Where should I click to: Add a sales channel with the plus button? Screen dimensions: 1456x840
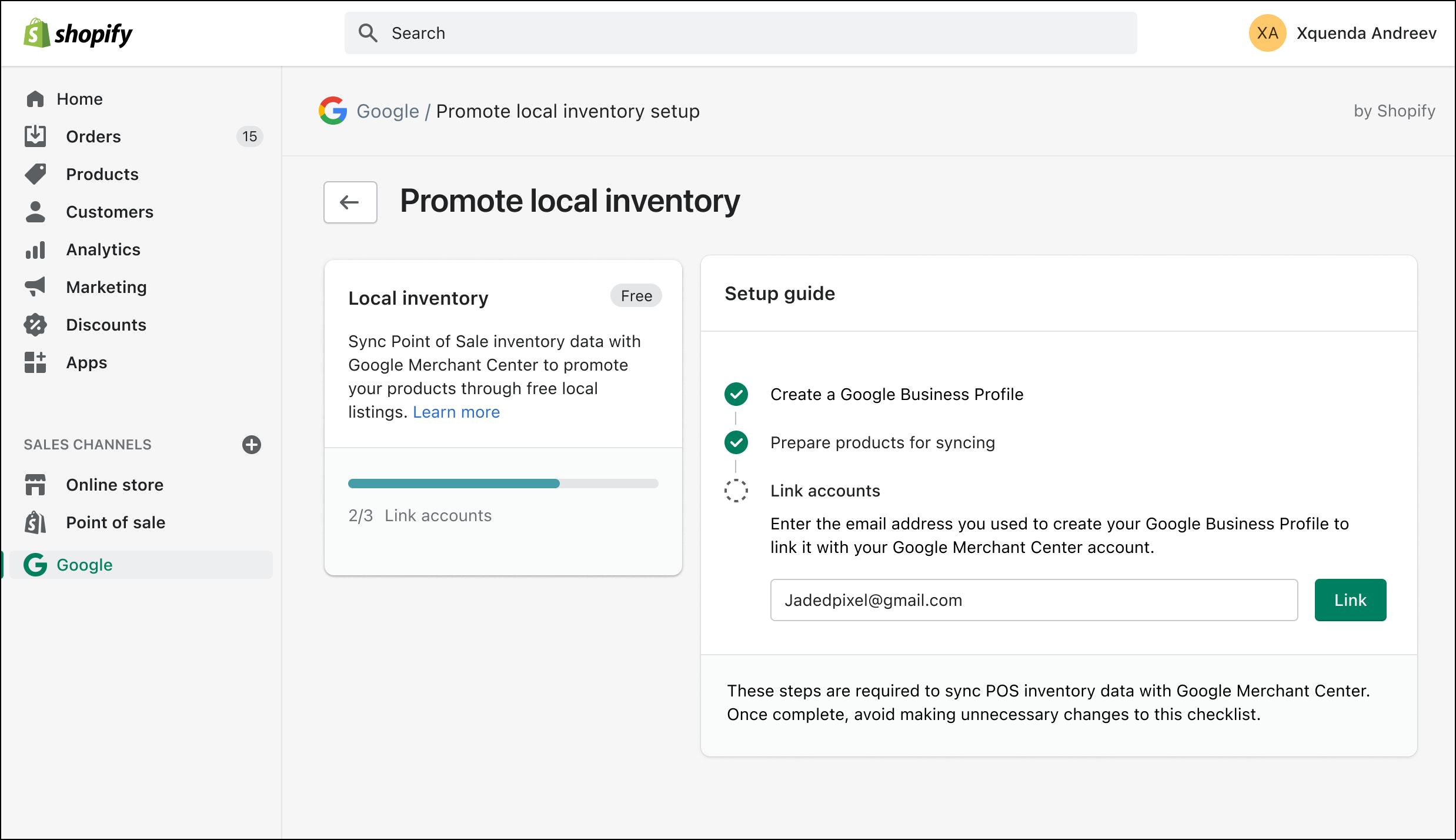tap(251, 445)
